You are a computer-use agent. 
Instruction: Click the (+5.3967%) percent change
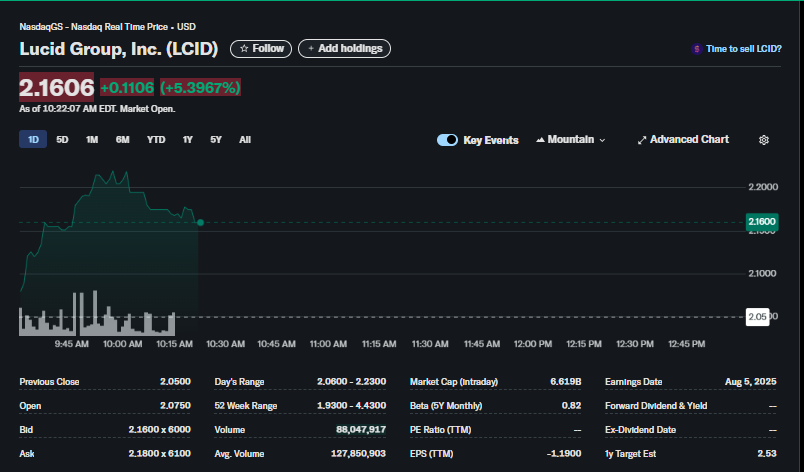coord(200,88)
